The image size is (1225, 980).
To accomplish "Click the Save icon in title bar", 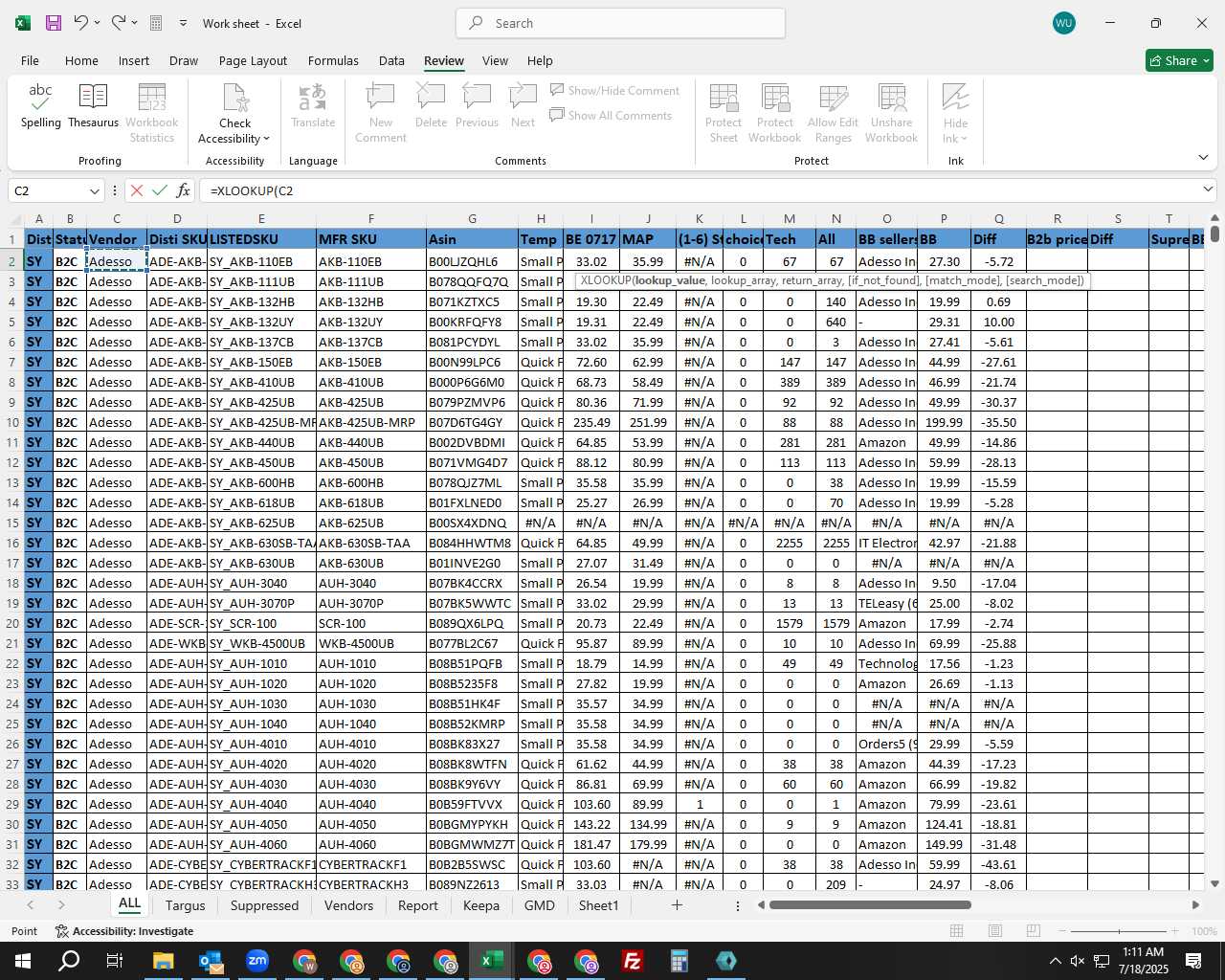I will pos(54,23).
